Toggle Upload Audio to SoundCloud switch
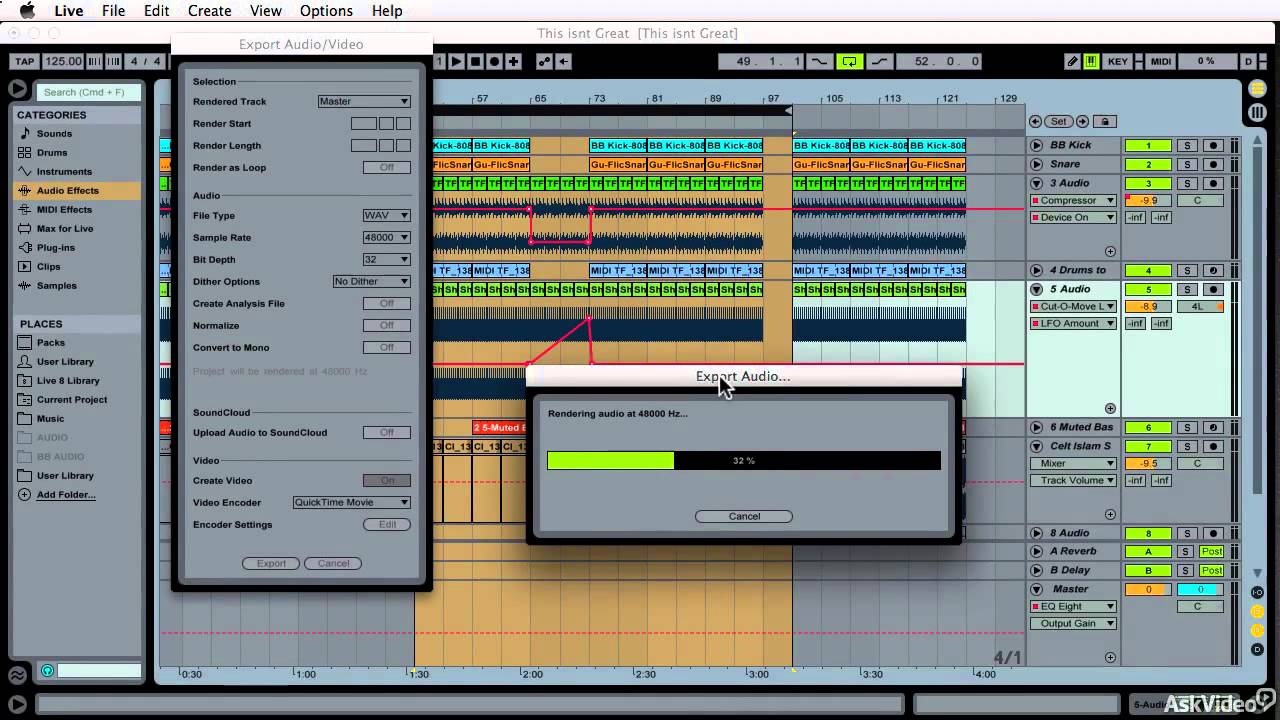 point(386,432)
